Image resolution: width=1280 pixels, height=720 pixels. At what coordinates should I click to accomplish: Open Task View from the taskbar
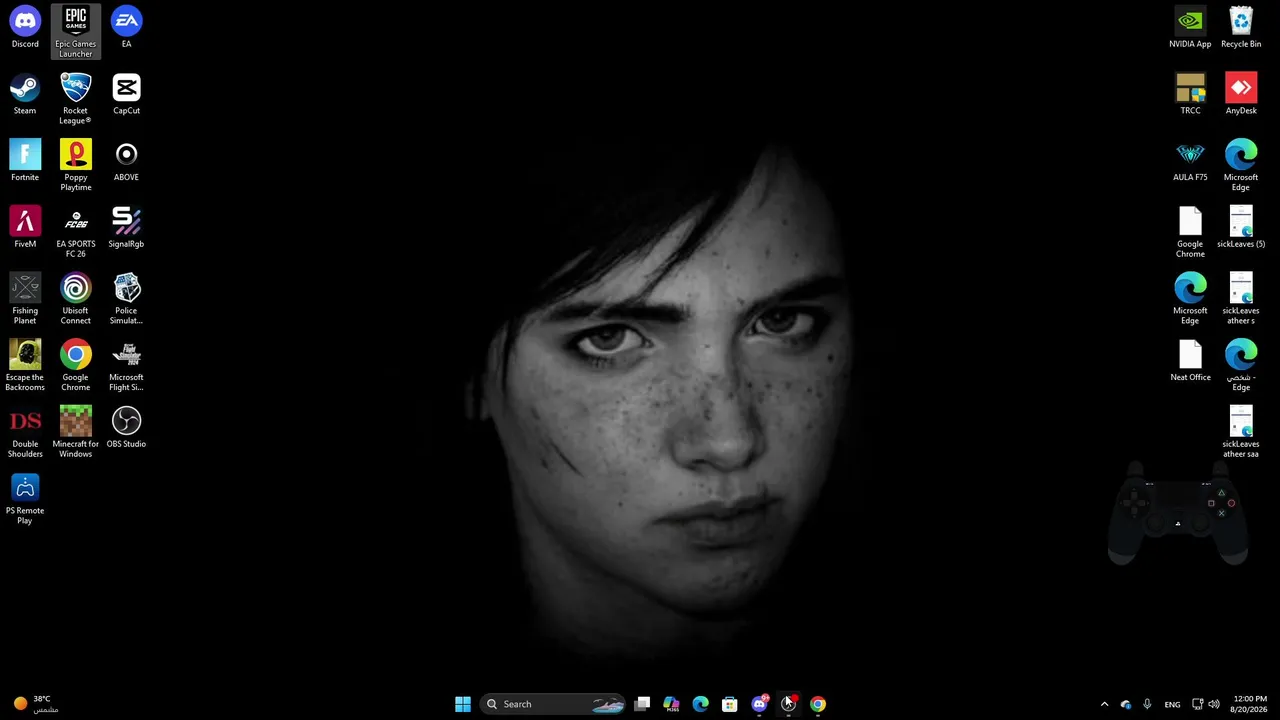(642, 704)
